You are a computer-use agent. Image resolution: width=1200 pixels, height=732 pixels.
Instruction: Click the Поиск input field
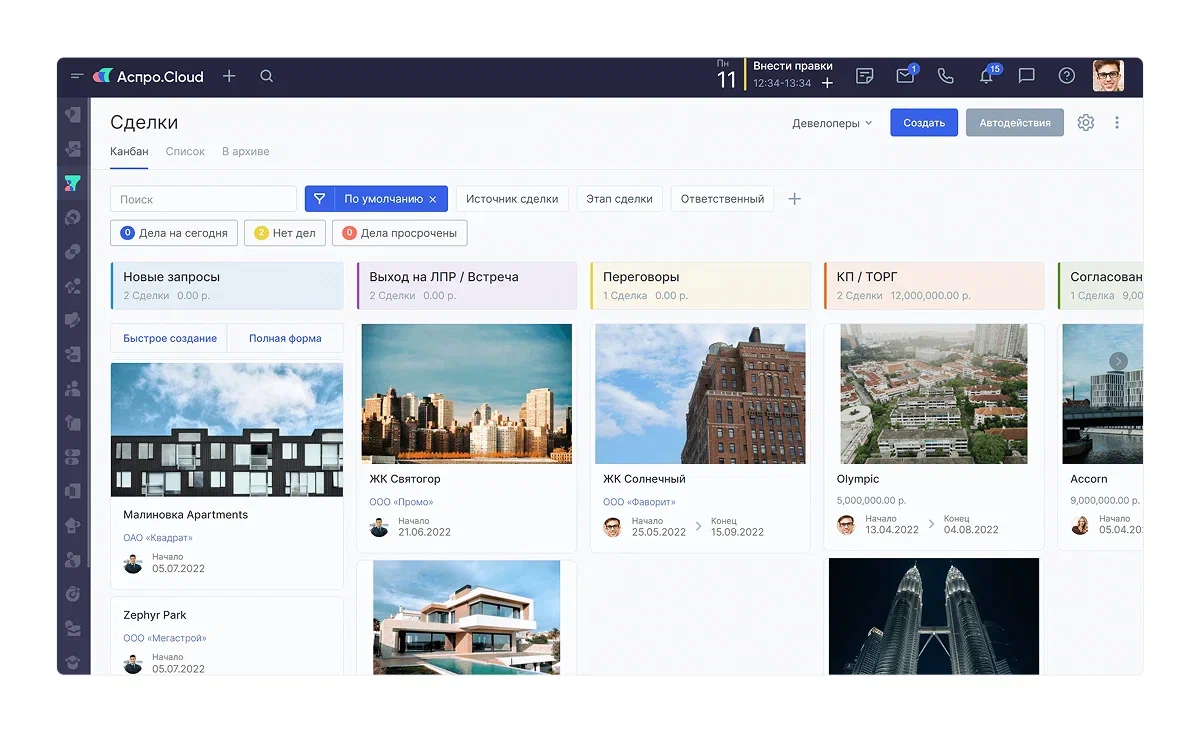click(204, 199)
